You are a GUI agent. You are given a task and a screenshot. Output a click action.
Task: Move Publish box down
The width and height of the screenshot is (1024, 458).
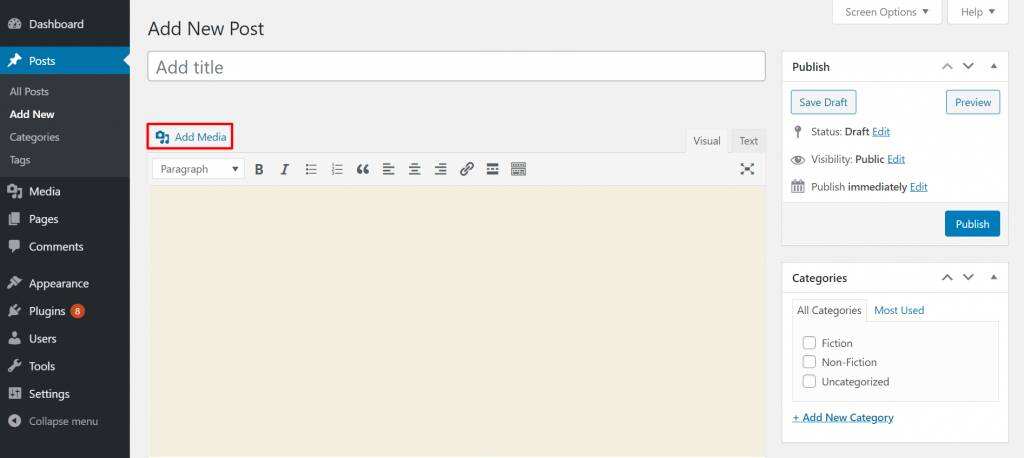click(x=968, y=67)
